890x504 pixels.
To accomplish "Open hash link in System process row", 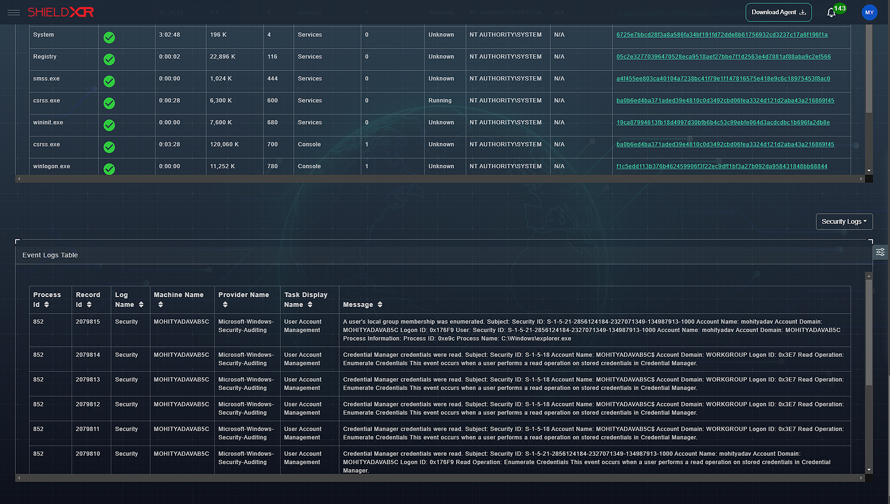I will click(x=721, y=35).
